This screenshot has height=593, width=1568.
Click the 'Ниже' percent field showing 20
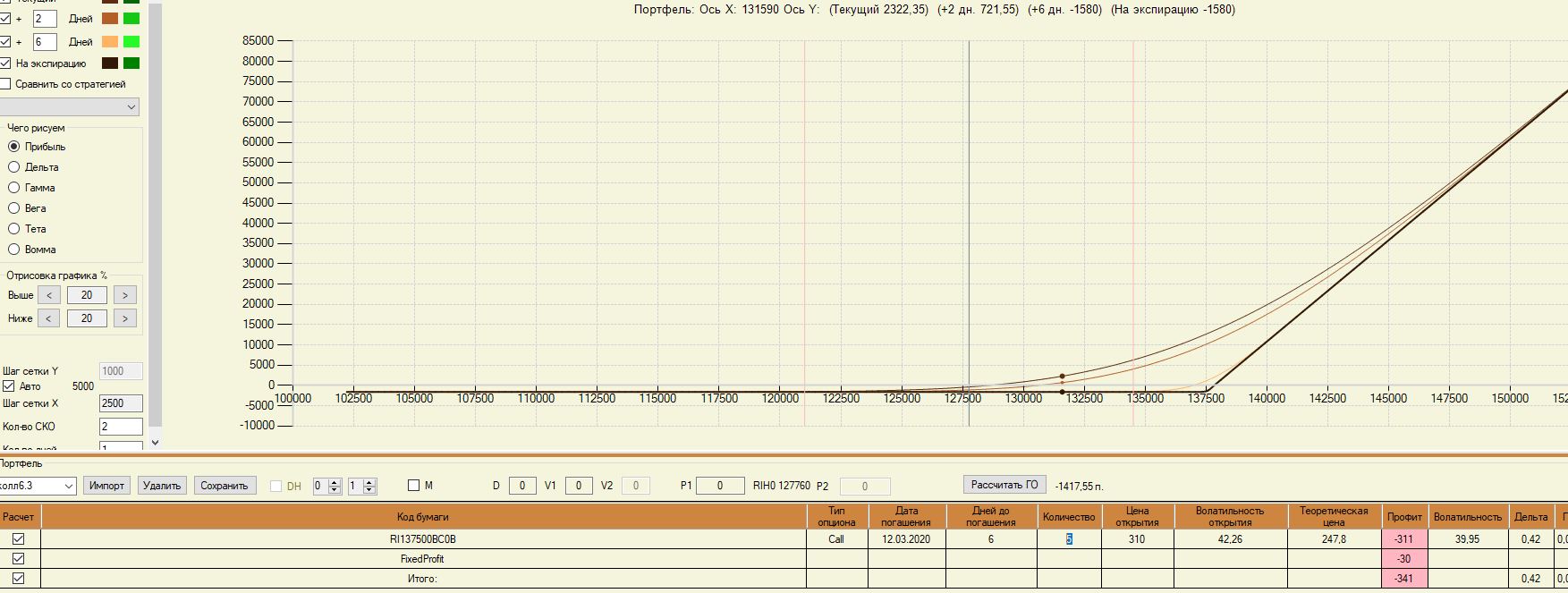click(87, 318)
